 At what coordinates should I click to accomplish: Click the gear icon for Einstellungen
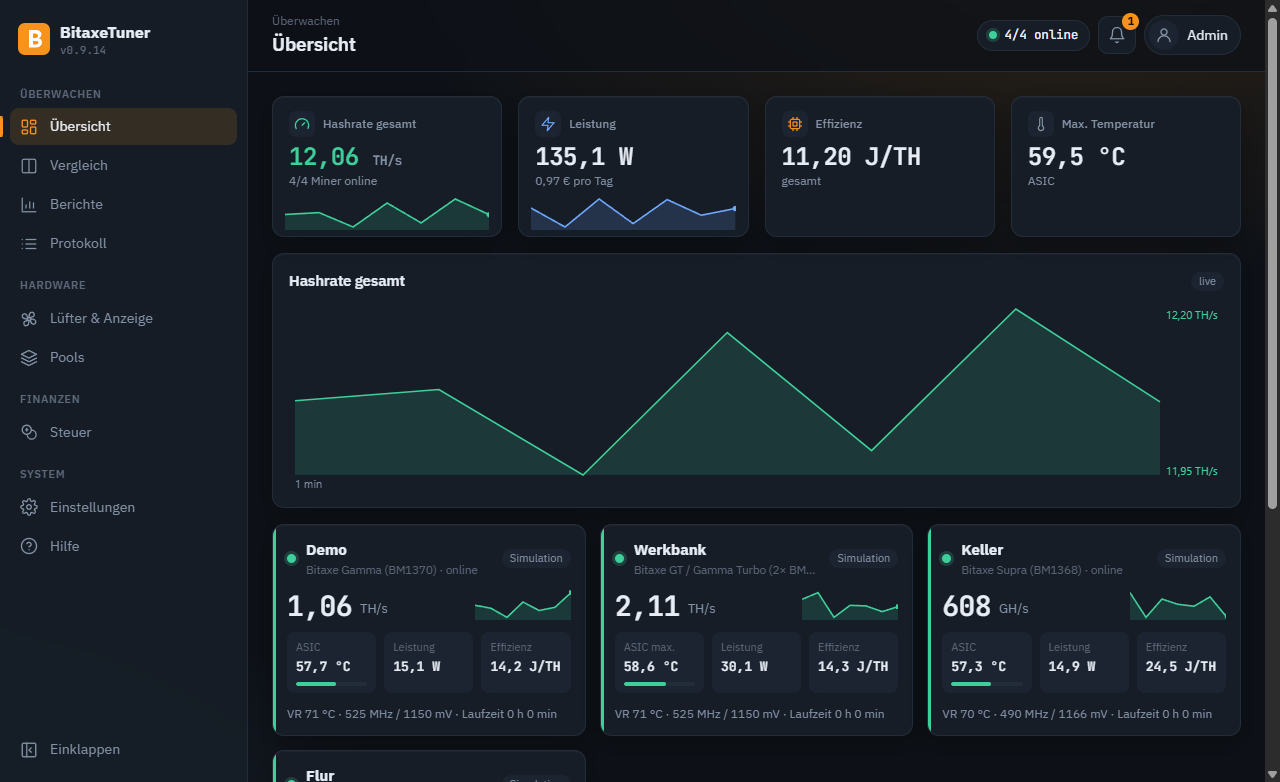(29, 507)
